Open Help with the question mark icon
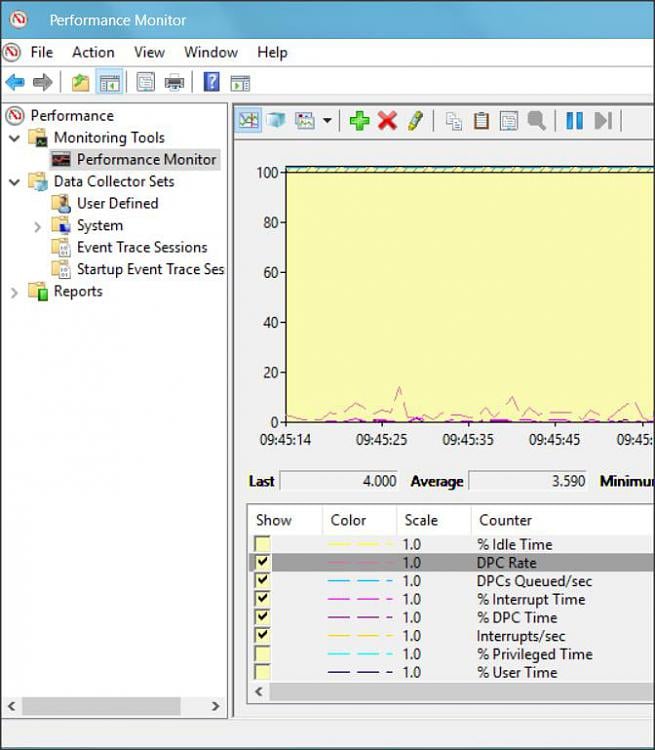 click(211, 82)
